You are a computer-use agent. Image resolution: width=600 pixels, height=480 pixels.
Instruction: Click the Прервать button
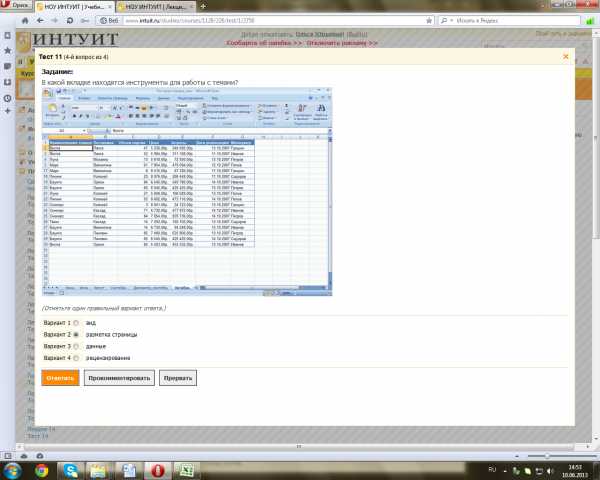tap(178, 378)
